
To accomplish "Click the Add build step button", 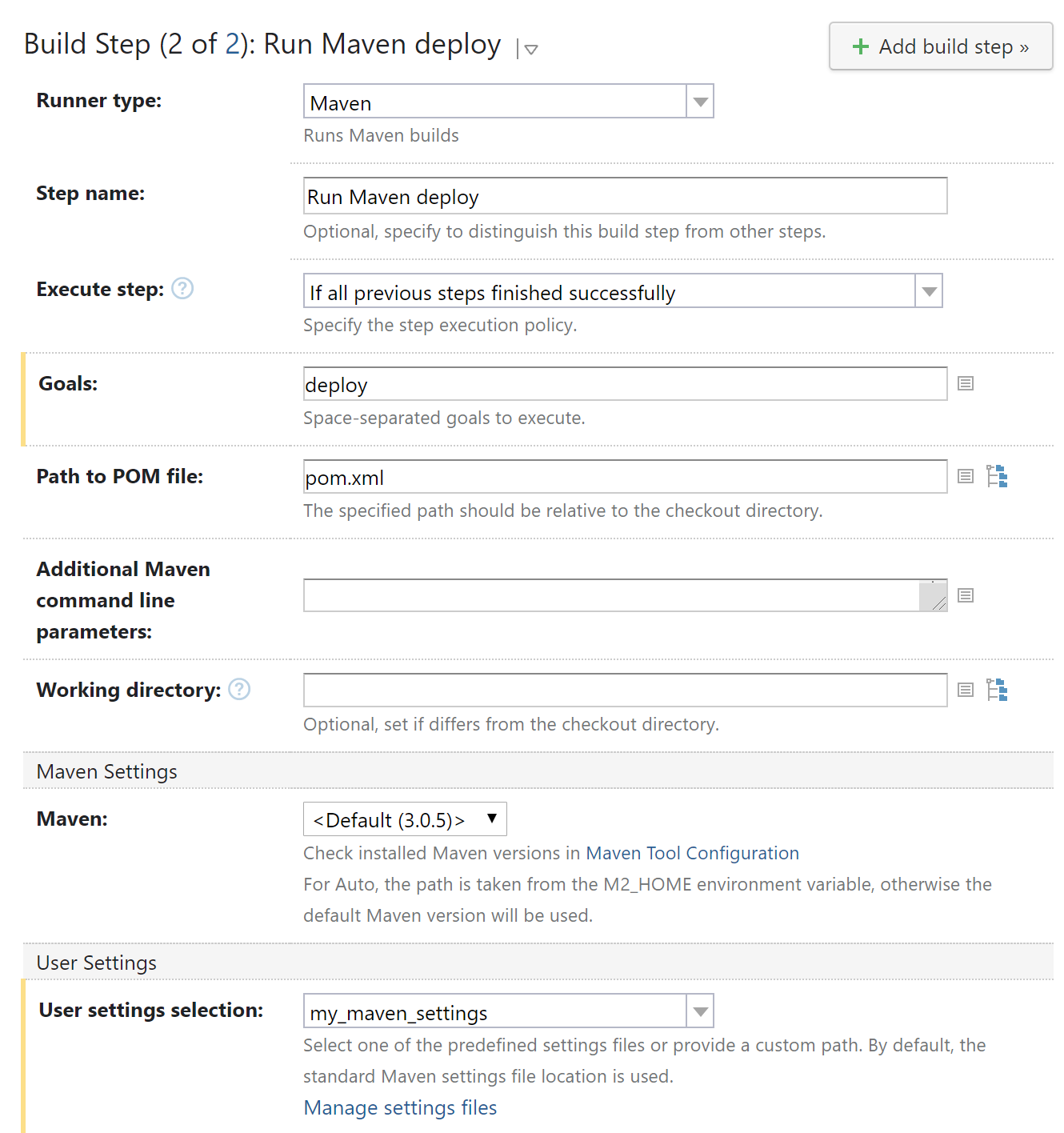I will pos(941,46).
